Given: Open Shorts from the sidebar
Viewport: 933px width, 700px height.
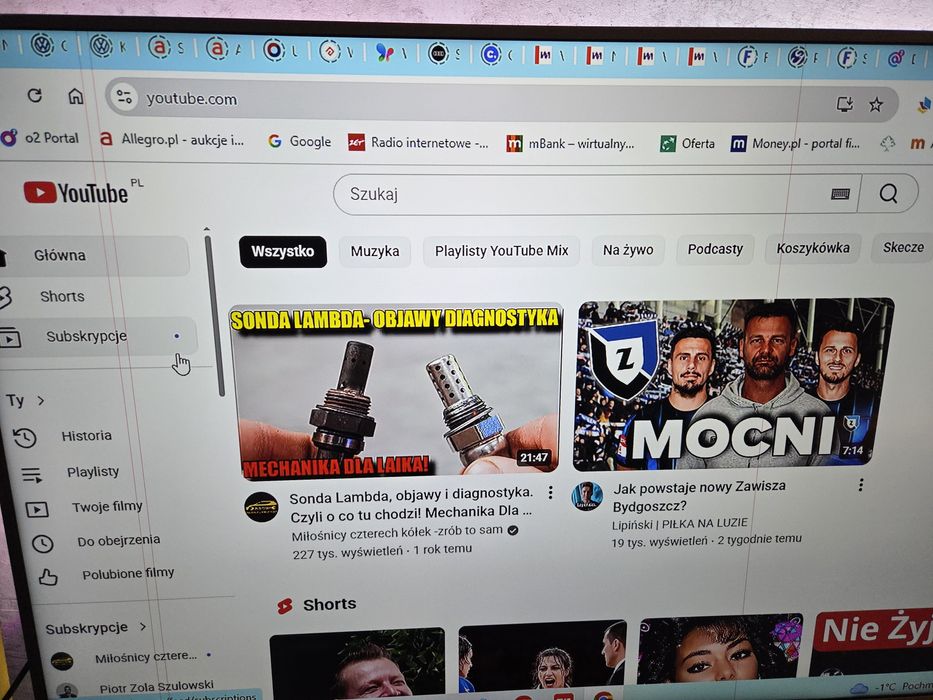Looking at the screenshot, I should [x=62, y=296].
